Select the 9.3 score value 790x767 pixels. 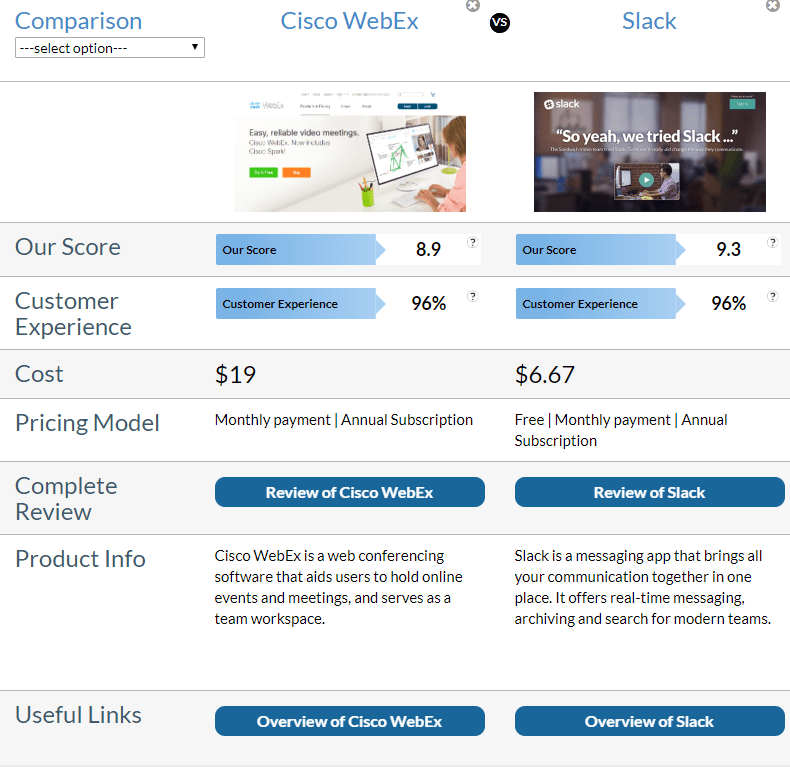(x=729, y=249)
